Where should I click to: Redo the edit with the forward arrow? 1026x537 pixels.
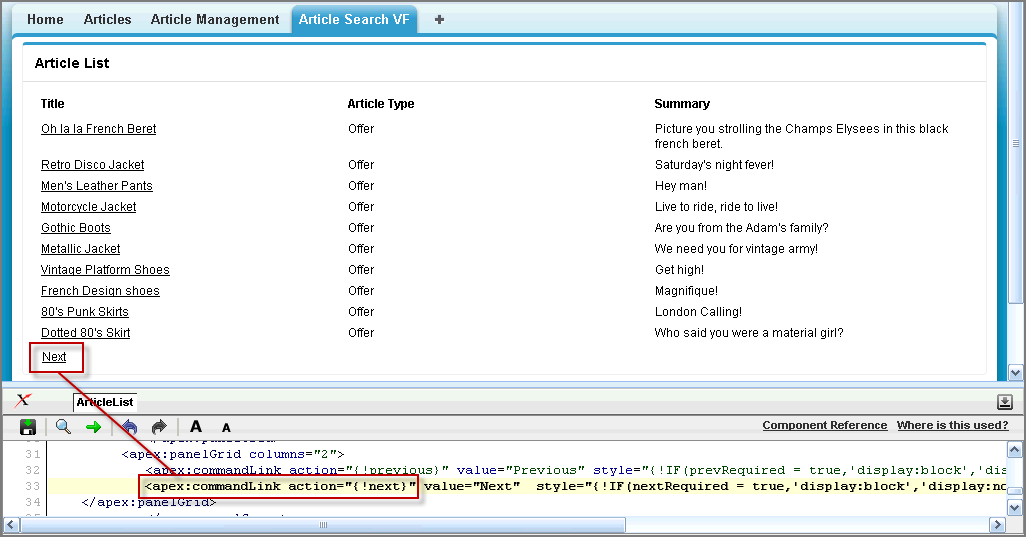159,427
